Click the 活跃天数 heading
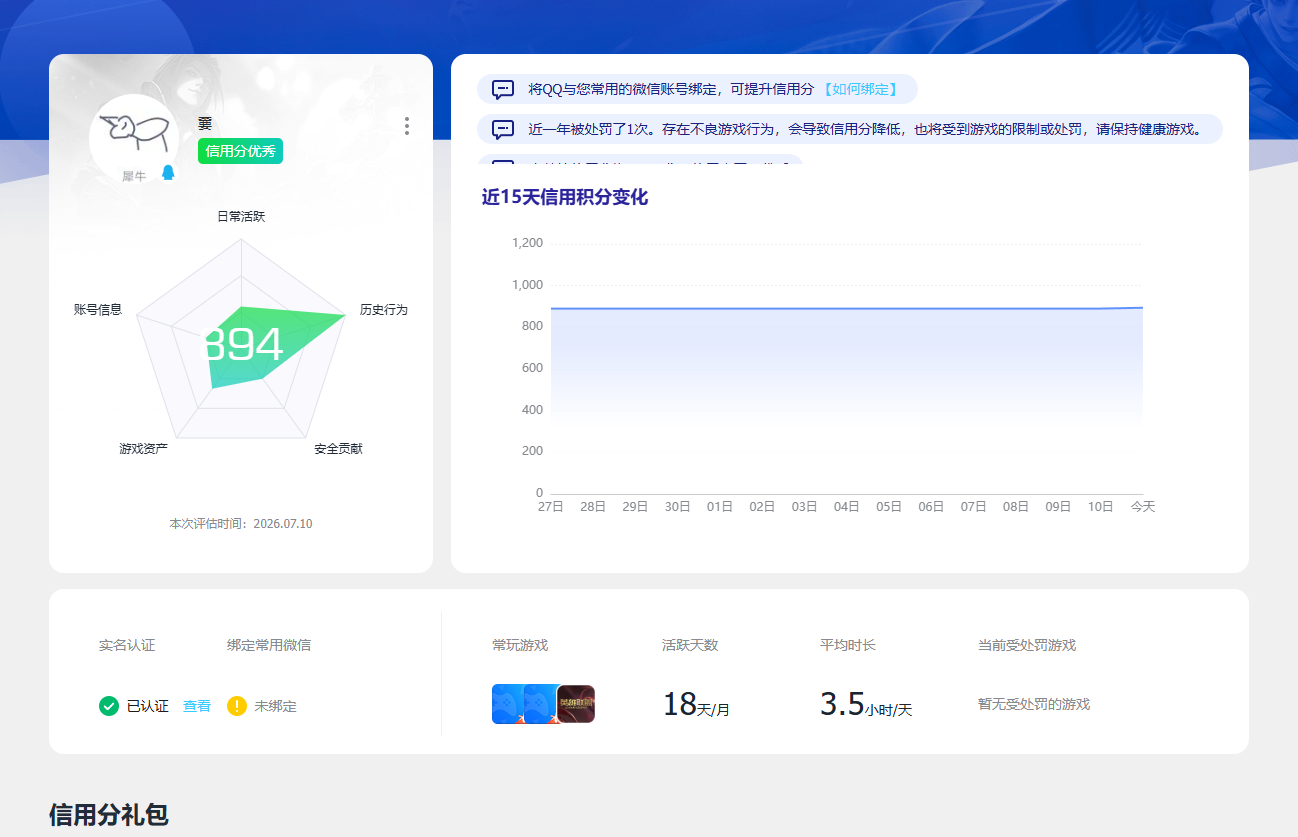This screenshot has height=837, width=1298. (x=690, y=645)
